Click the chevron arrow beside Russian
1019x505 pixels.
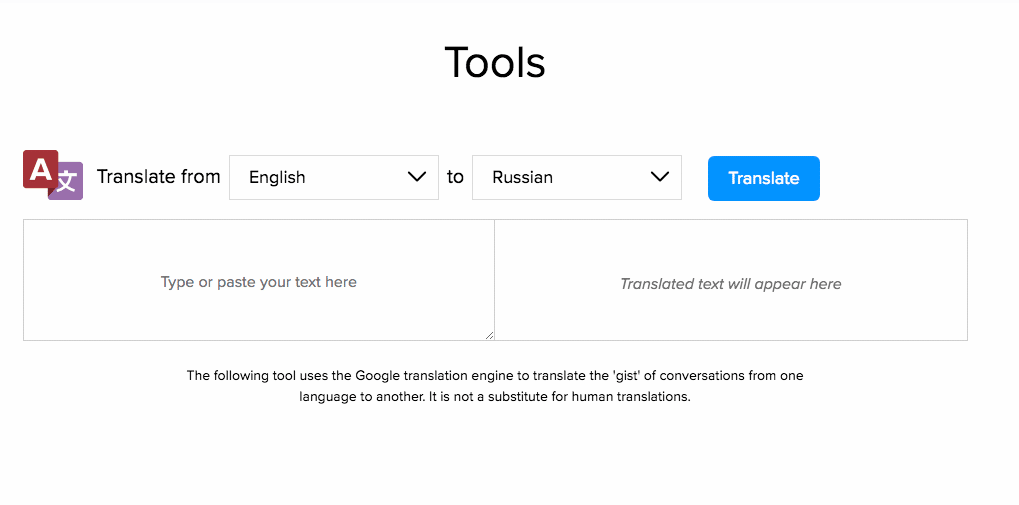(x=660, y=177)
